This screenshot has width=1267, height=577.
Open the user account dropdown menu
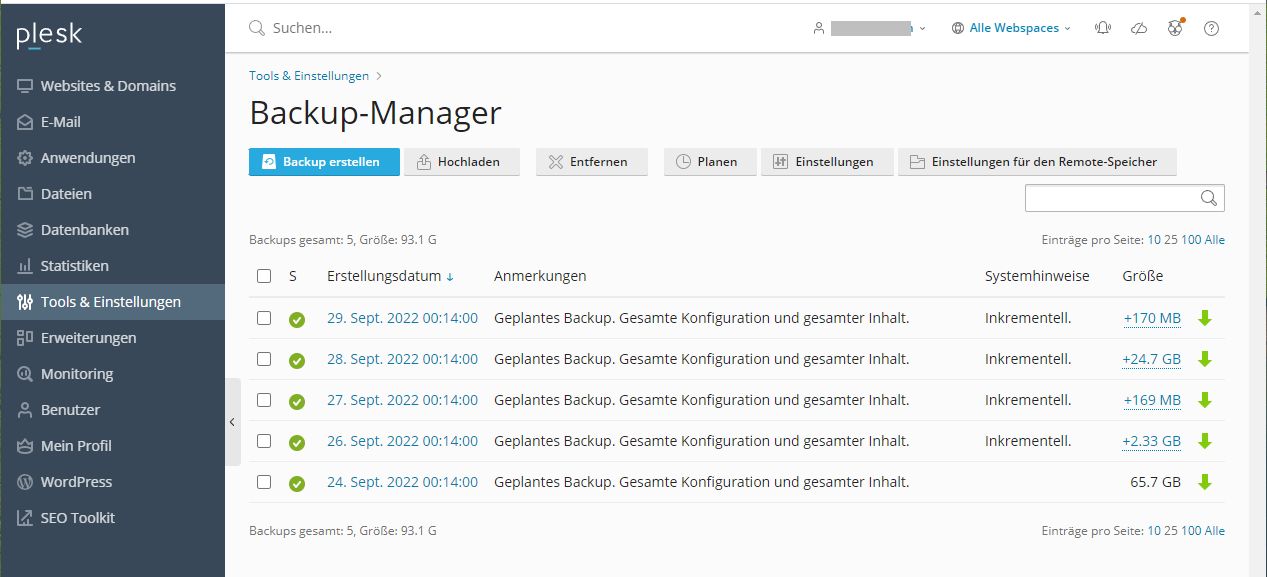pyautogui.click(x=870, y=28)
